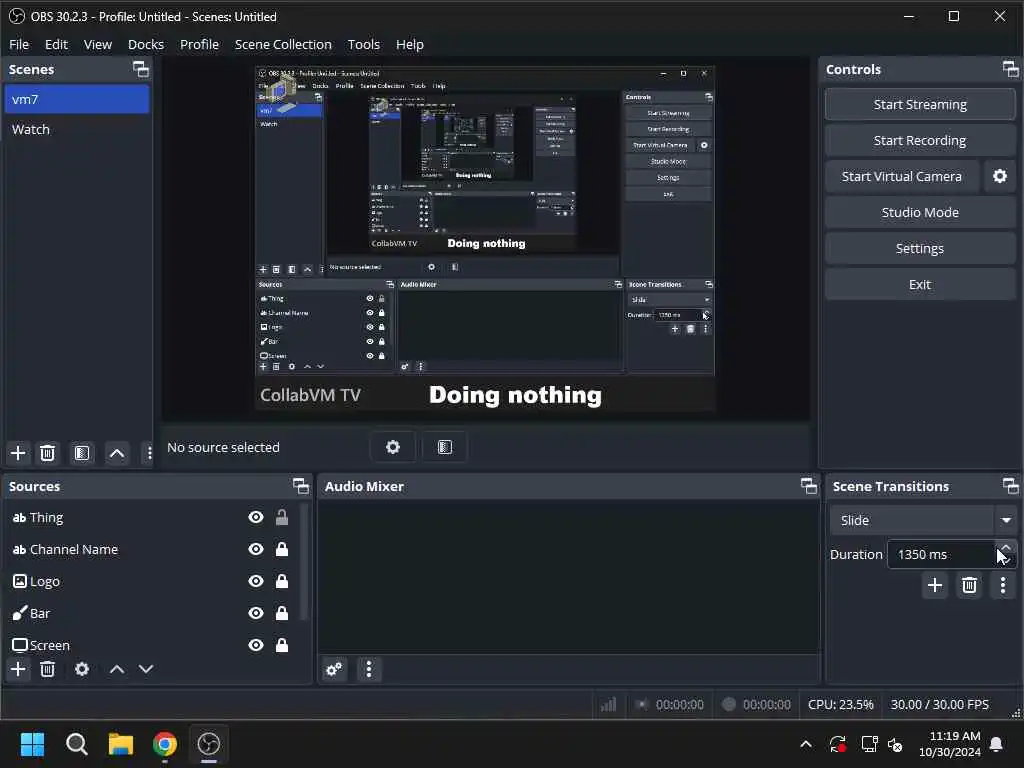This screenshot has height=768, width=1024.
Task: Increase the transition Duration value
Action: point(1006,547)
